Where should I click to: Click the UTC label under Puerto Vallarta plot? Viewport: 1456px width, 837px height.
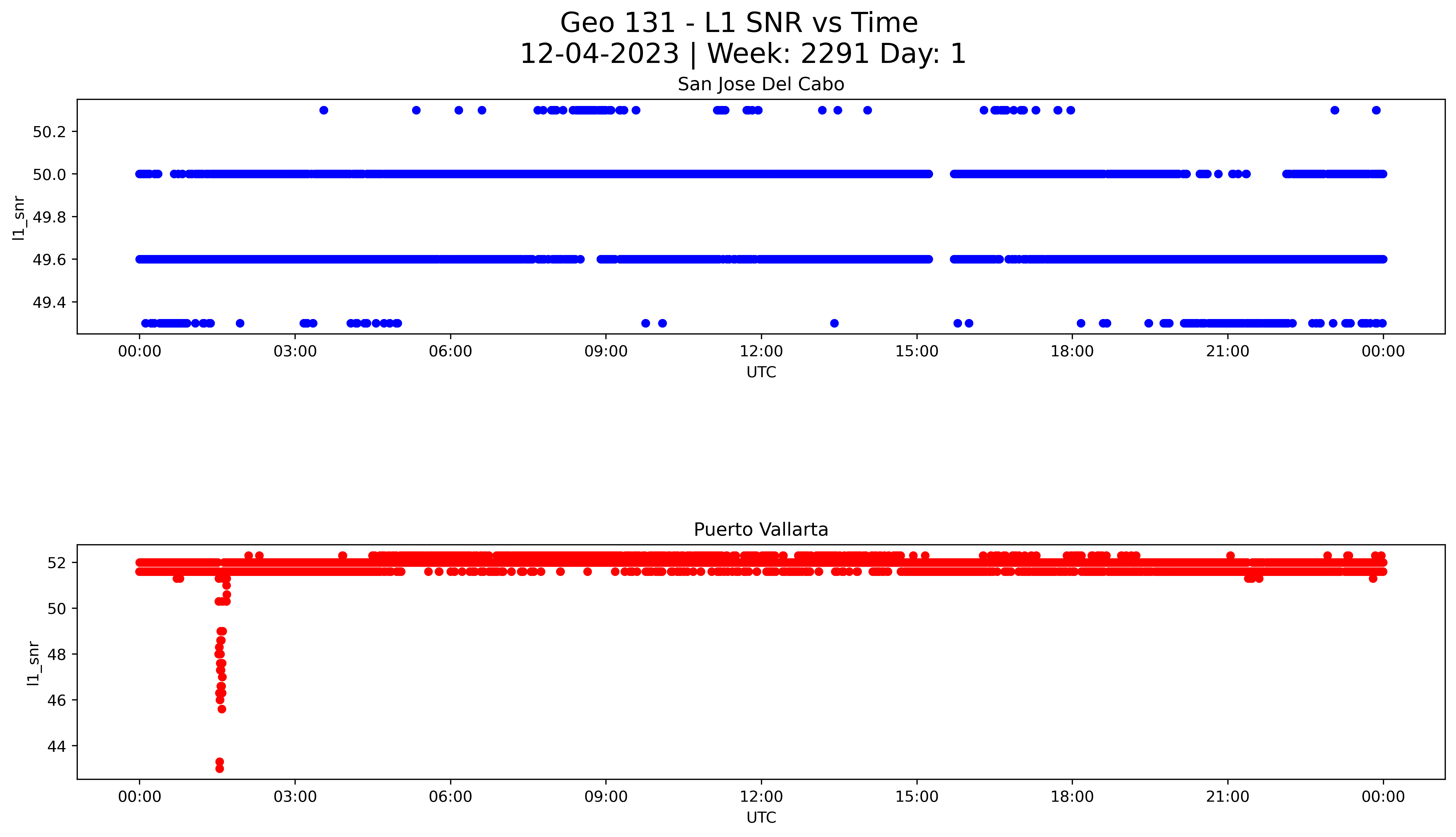click(761, 817)
